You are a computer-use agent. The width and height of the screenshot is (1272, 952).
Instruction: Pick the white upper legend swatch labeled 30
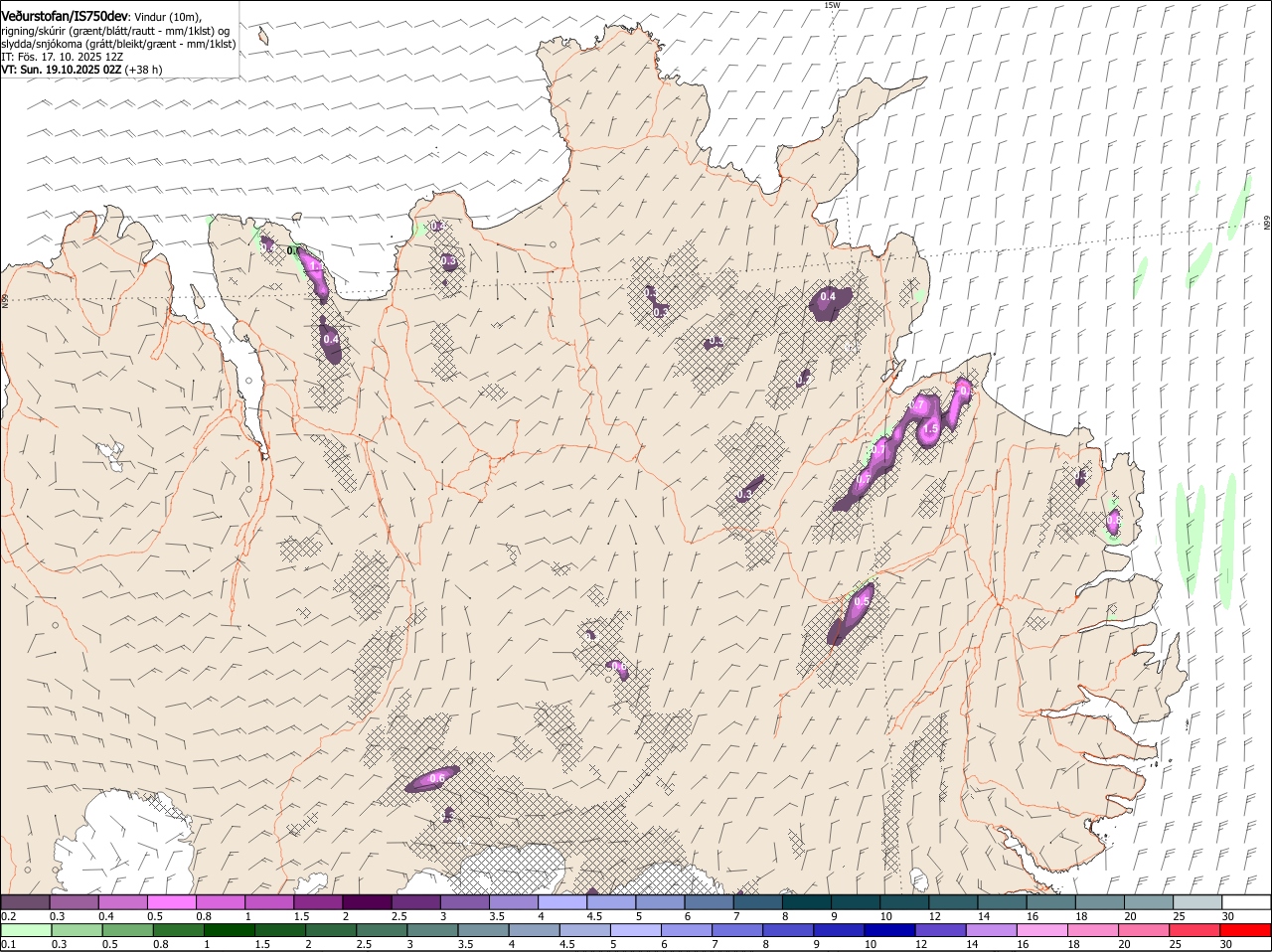tap(1245, 901)
